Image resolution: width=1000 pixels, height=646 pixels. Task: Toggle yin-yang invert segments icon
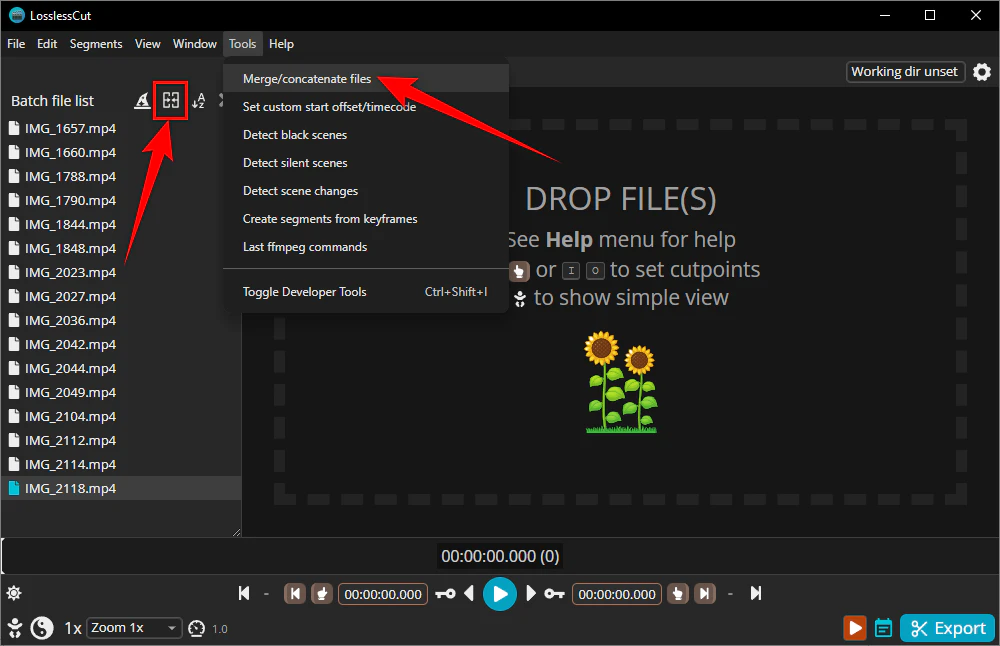(x=42, y=628)
